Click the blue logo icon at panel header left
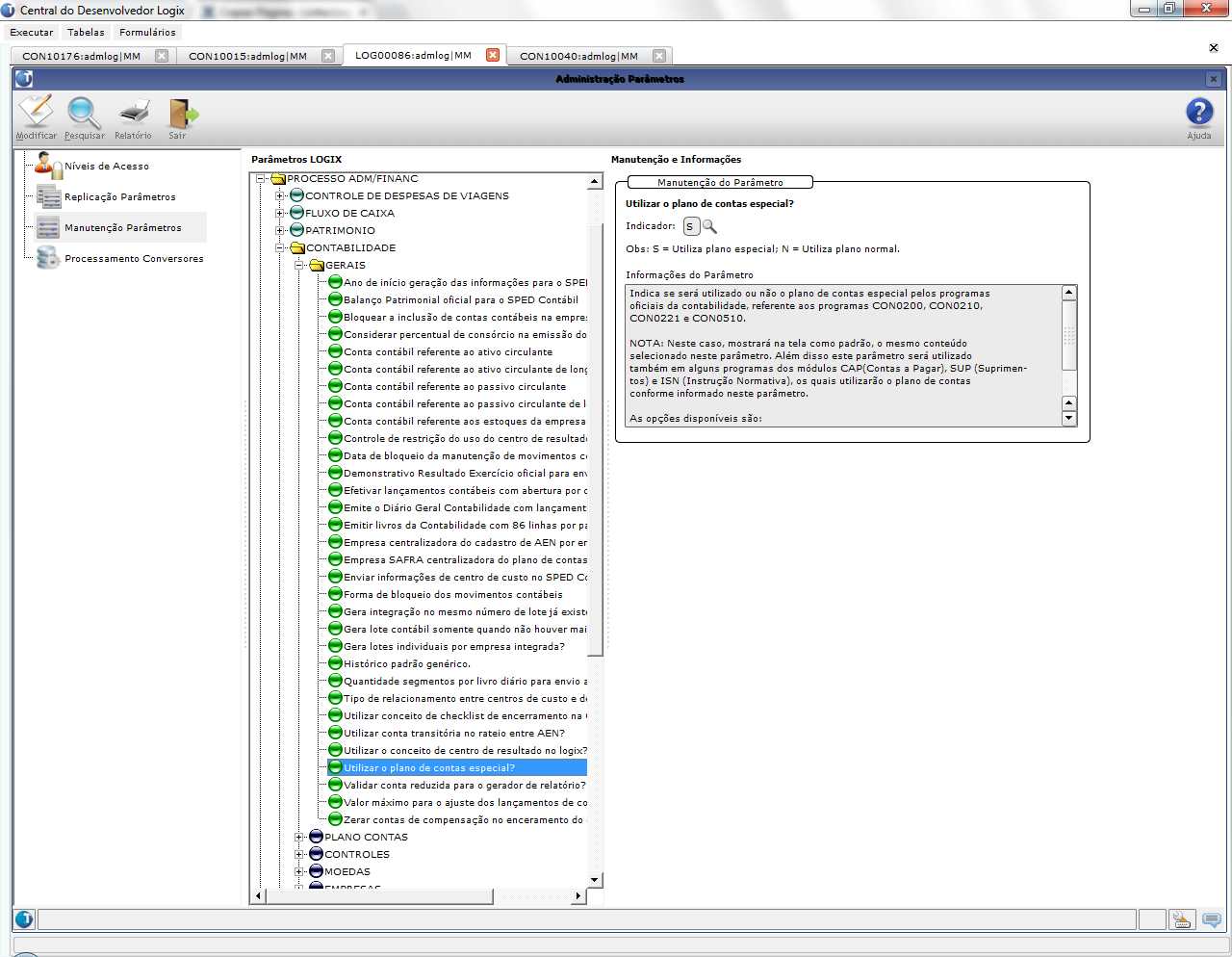 pyautogui.click(x=24, y=79)
